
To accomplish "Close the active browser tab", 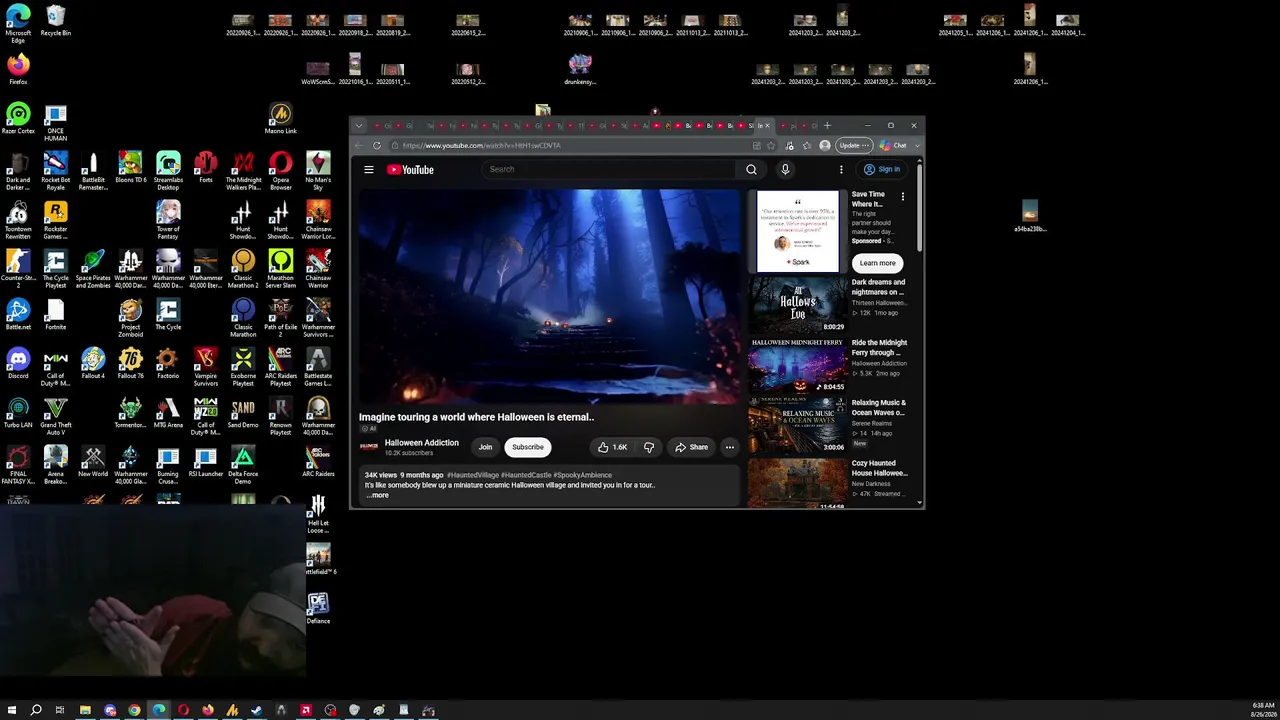I will (x=768, y=126).
